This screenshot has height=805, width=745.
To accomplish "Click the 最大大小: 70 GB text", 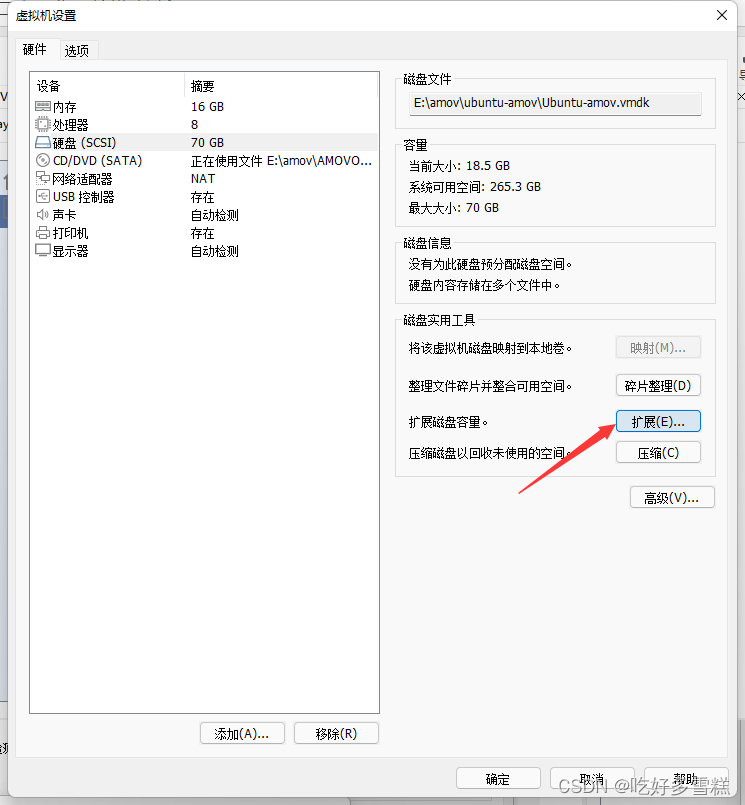I will pyautogui.click(x=453, y=208).
